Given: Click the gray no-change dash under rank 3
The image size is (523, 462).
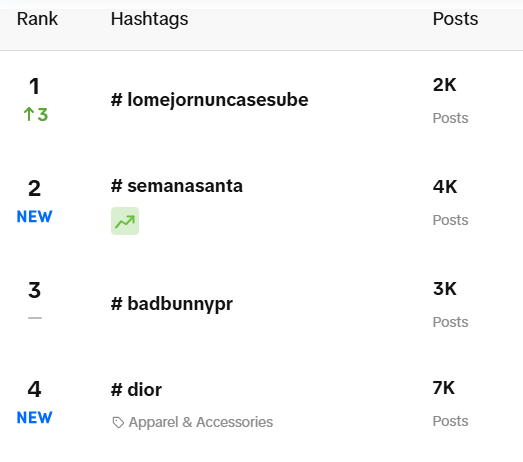Looking at the screenshot, I should pyautogui.click(x=35, y=318).
